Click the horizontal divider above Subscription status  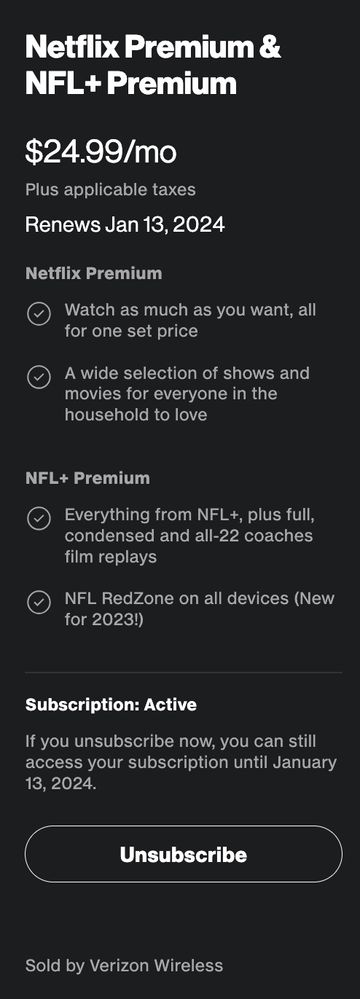[x=184, y=672]
